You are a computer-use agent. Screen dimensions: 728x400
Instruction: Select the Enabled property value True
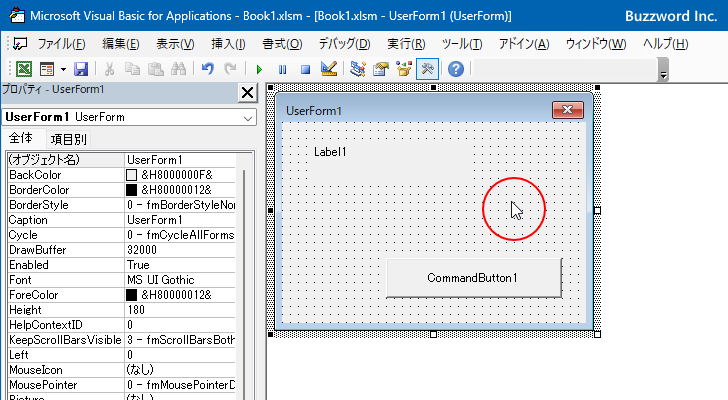[x=180, y=265]
